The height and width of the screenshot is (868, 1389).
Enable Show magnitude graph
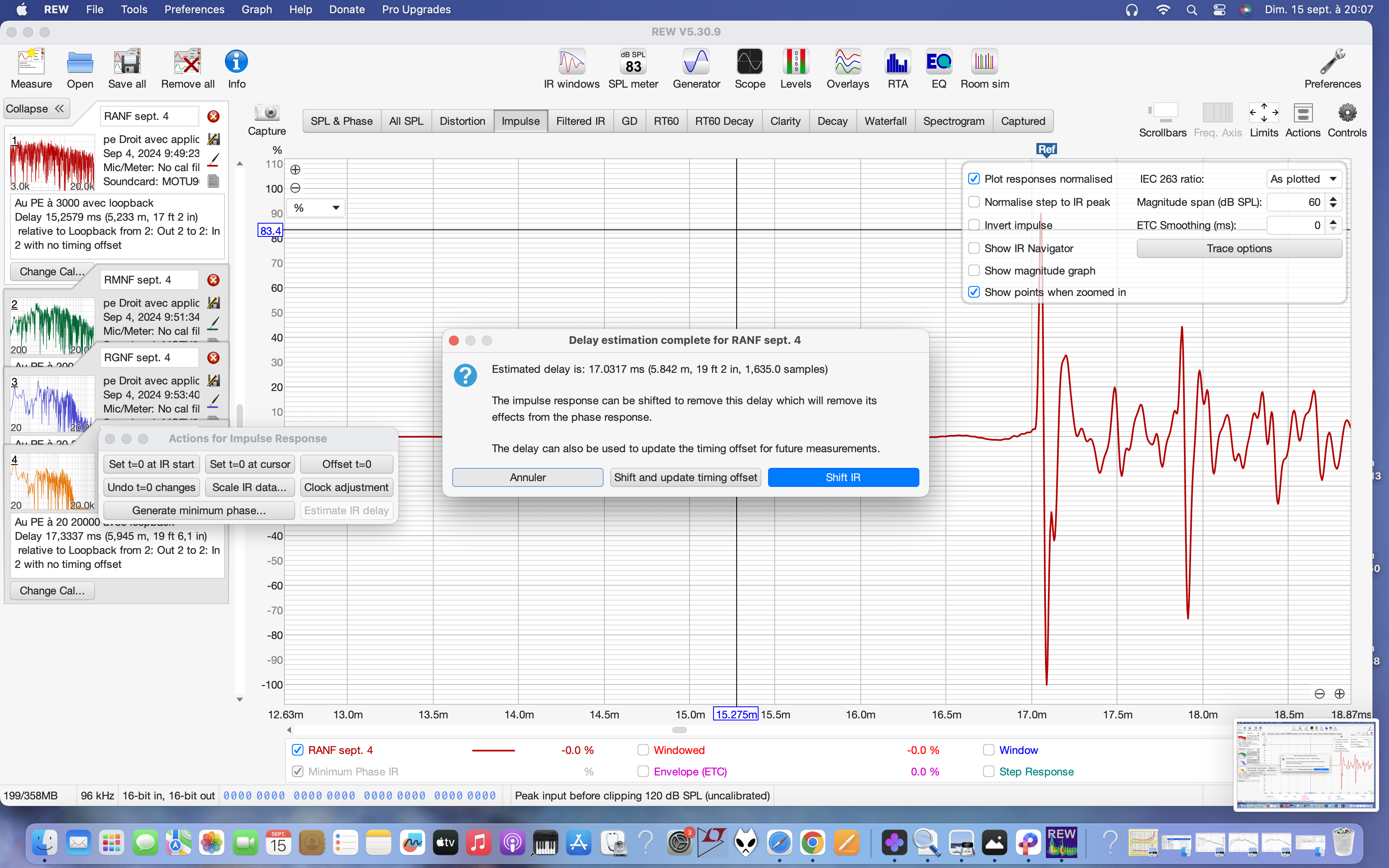click(974, 270)
